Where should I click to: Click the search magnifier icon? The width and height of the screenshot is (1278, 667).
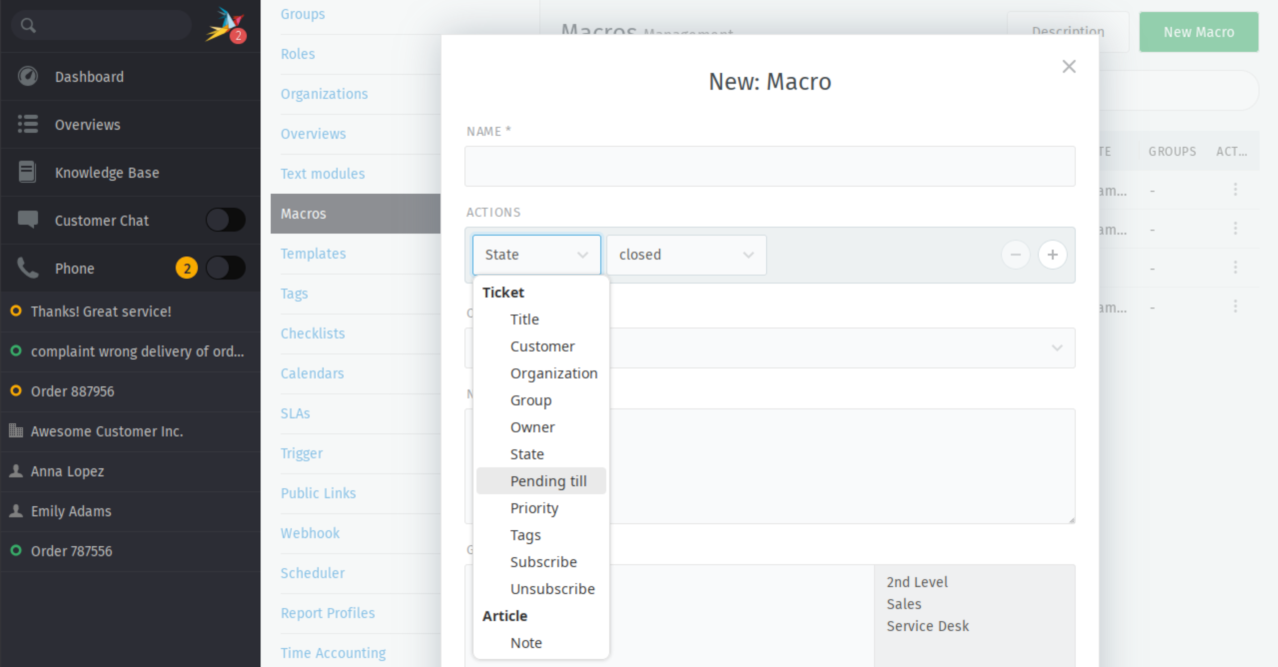28,25
